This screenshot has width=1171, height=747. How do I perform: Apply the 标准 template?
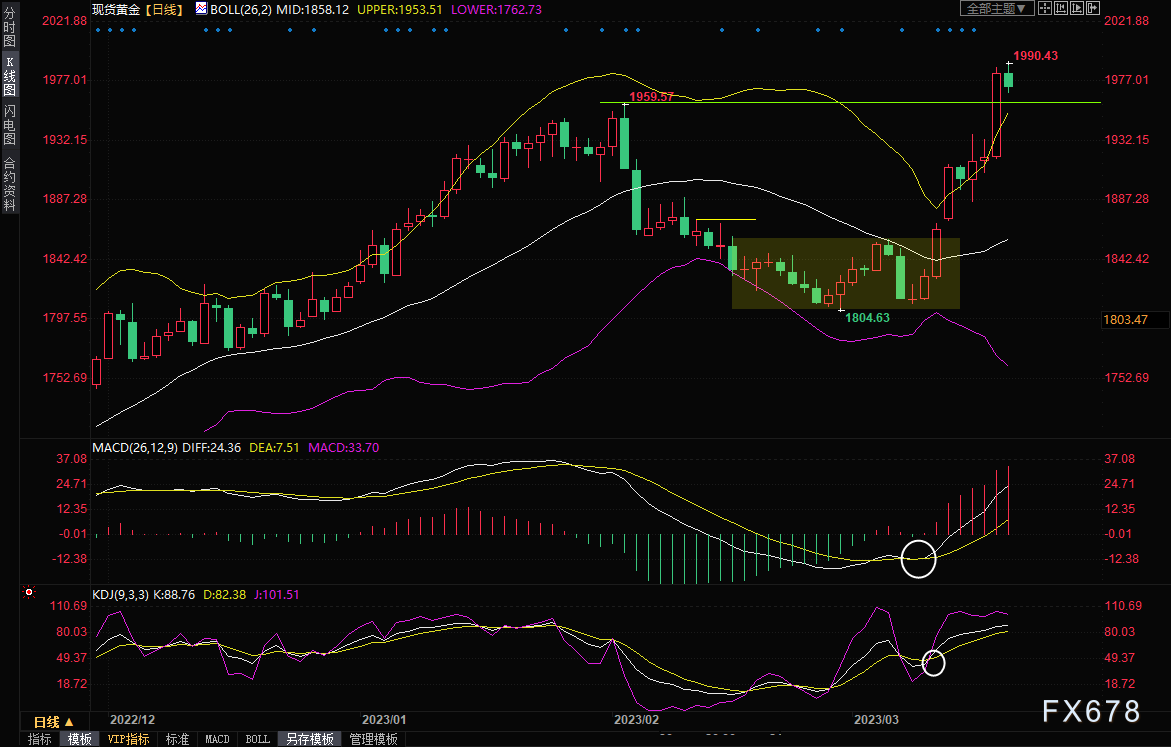tap(177, 739)
